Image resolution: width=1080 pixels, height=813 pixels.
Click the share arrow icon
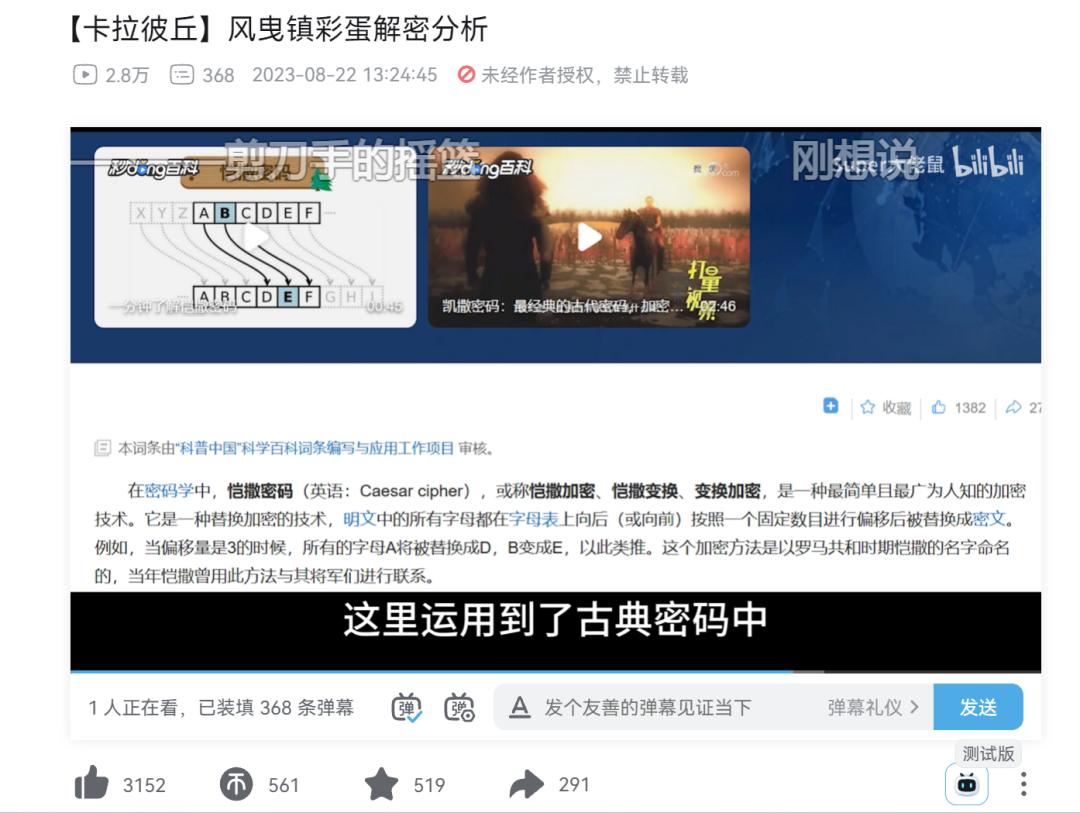click(x=526, y=785)
